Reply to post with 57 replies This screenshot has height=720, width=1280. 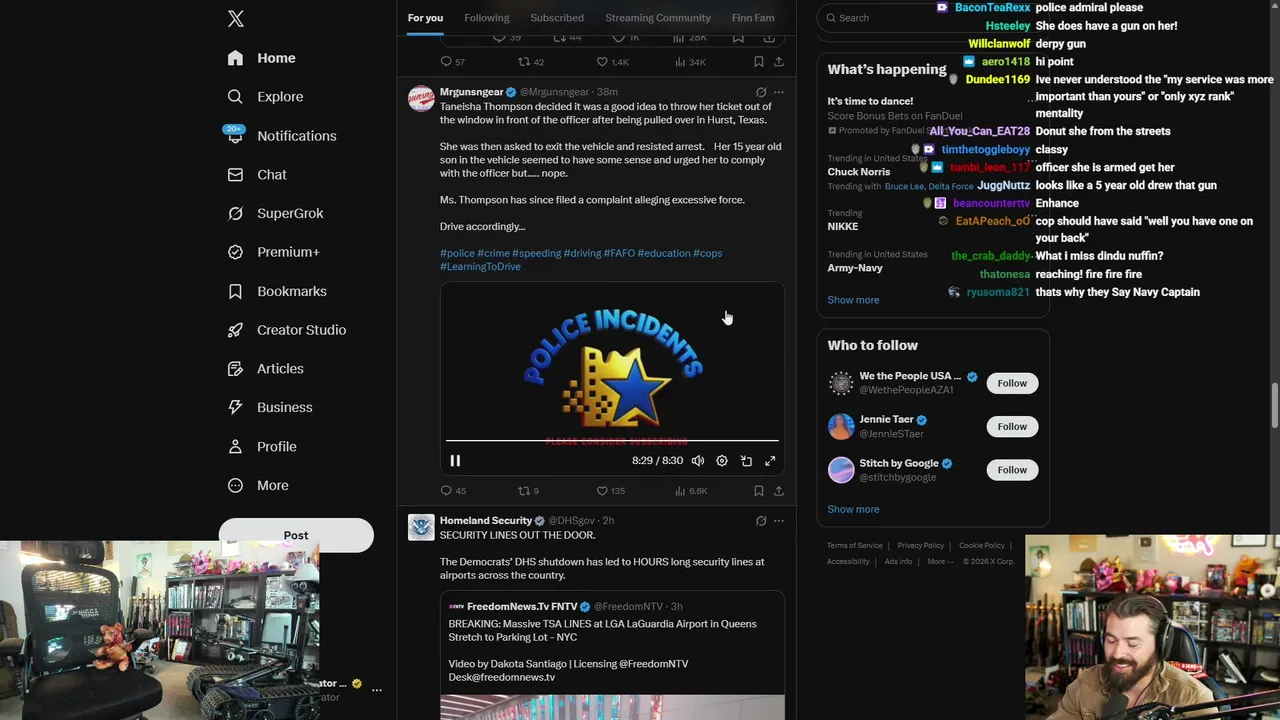click(453, 62)
